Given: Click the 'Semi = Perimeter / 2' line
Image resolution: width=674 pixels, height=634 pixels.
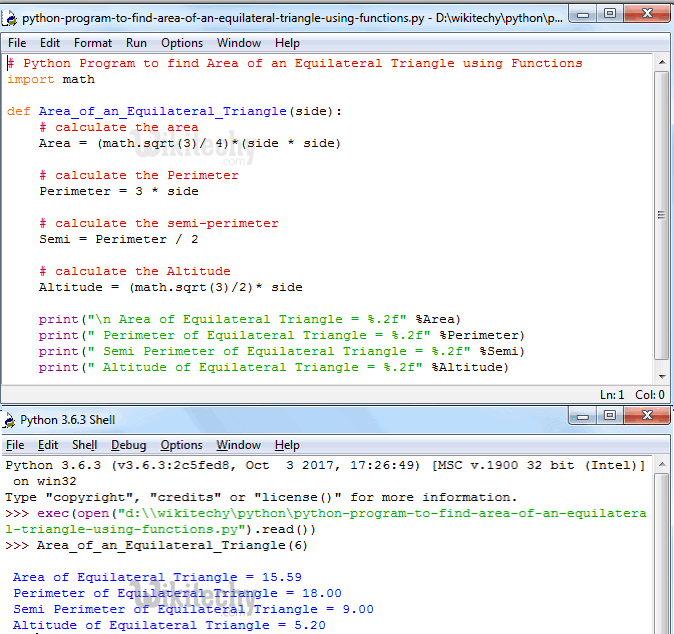Looking at the screenshot, I should coord(119,239).
